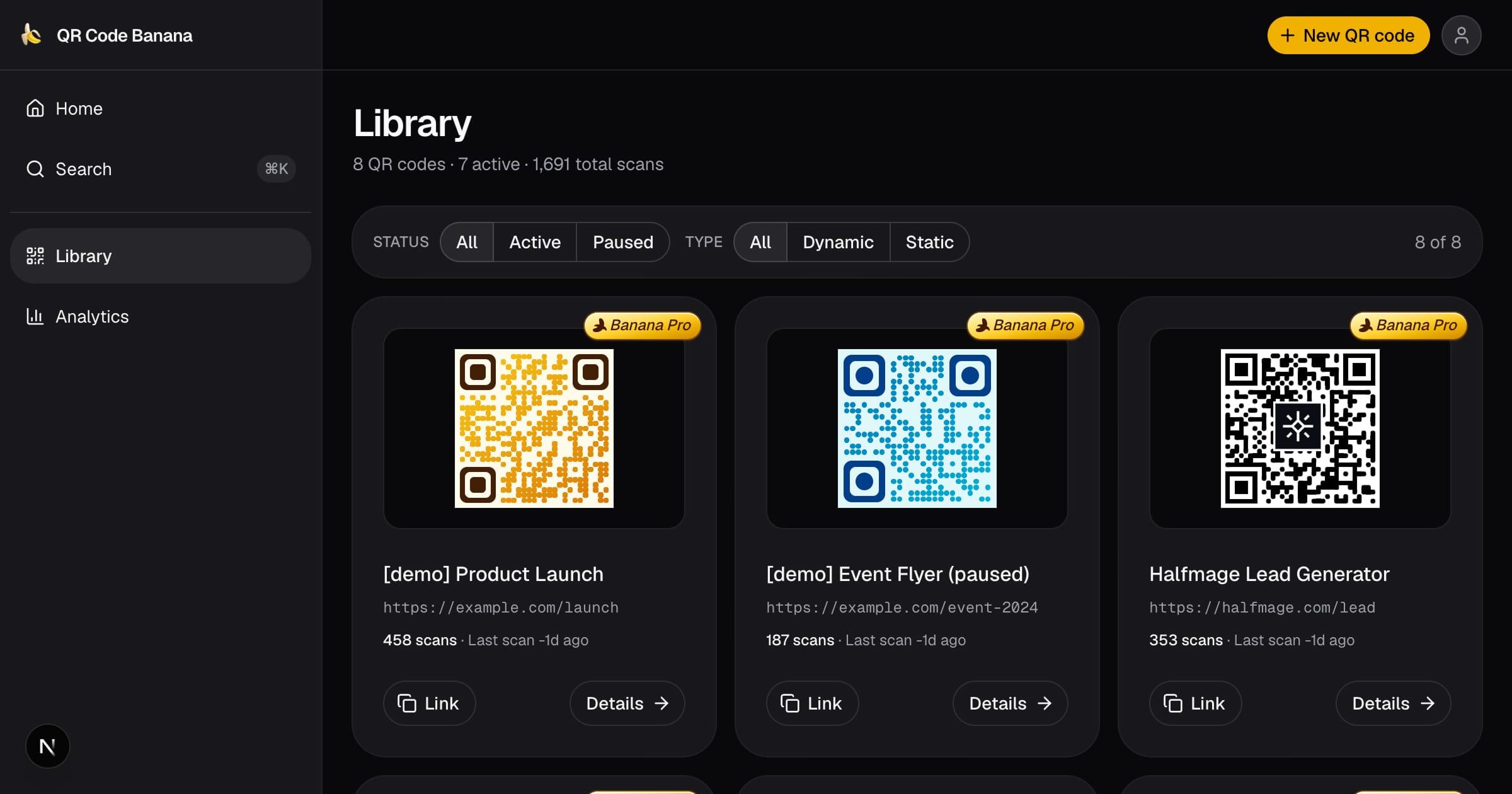Viewport: 1512px width, 794px height.
Task: Click arrow icon on Product Launch Details
Action: pos(661,703)
